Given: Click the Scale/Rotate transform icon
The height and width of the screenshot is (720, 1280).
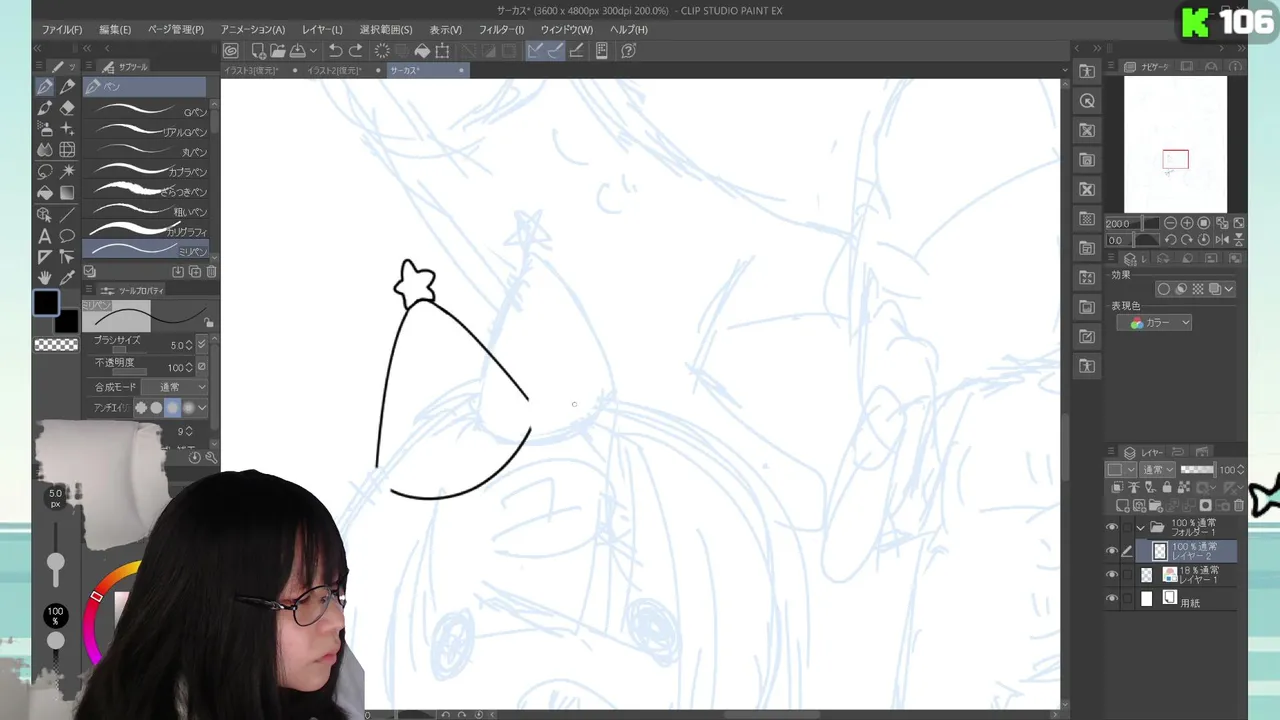Looking at the screenshot, I should click(441, 50).
